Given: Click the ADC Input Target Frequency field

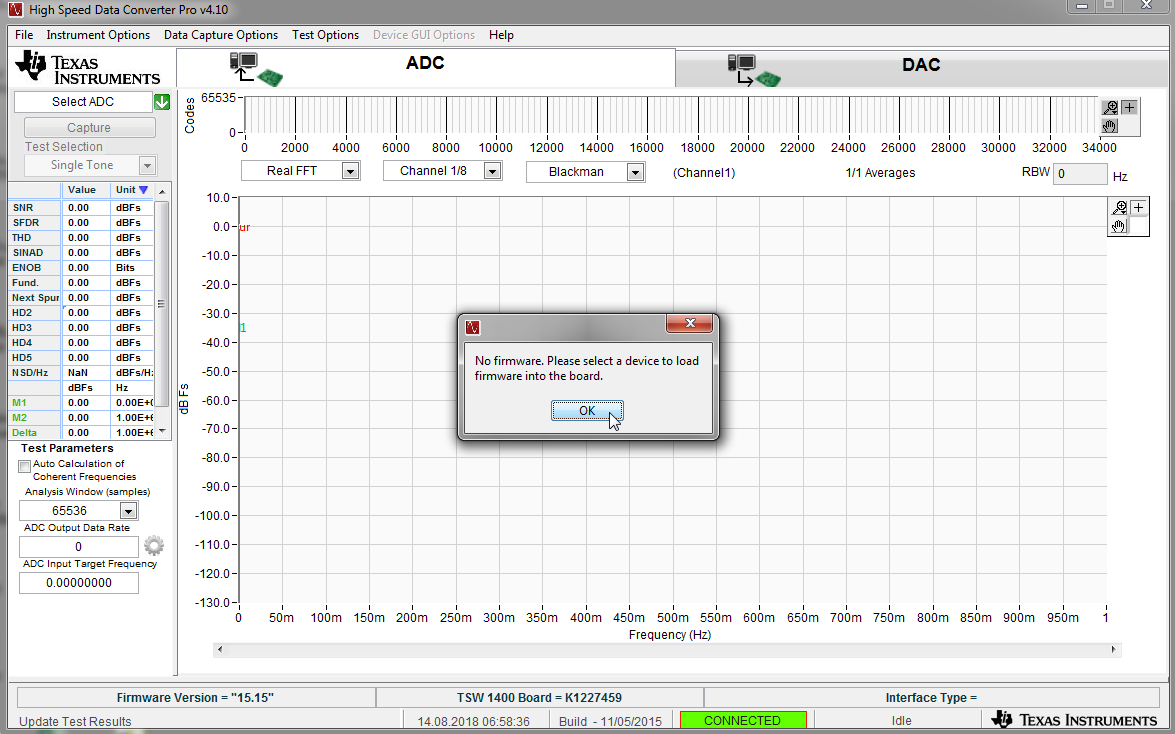Looking at the screenshot, I should [x=79, y=583].
